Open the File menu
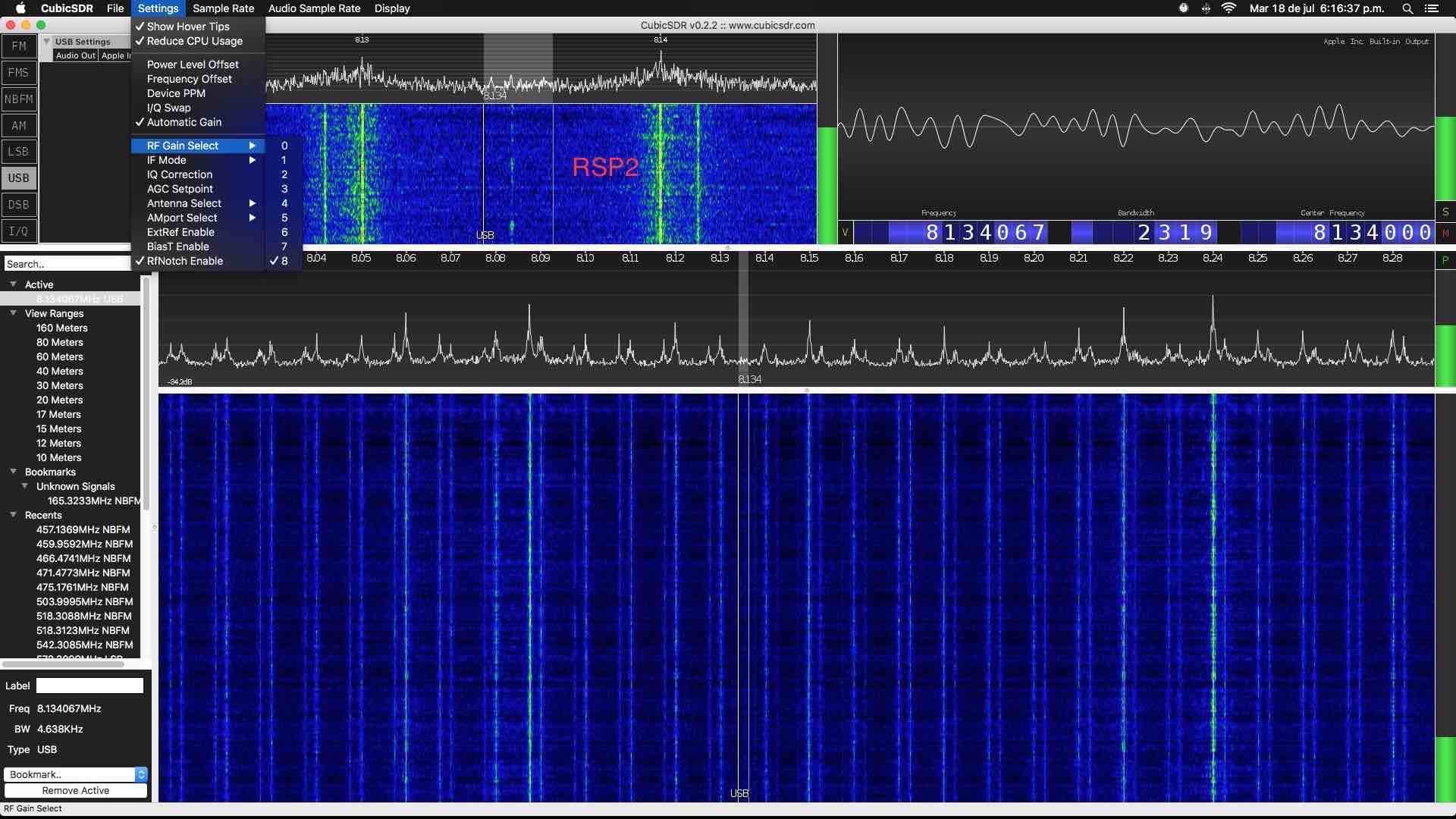Image resolution: width=1456 pixels, height=819 pixels. point(115,8)
